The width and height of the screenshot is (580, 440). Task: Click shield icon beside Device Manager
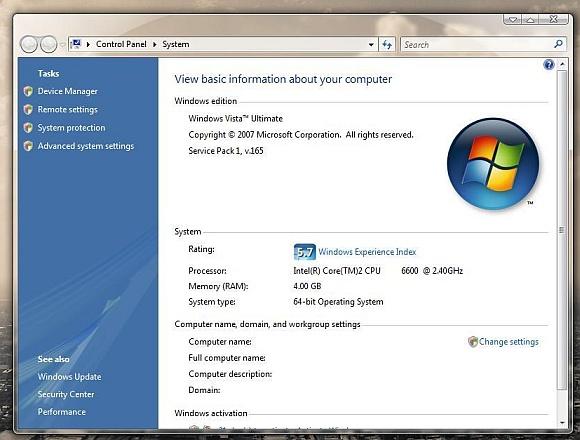coord(28,91)
